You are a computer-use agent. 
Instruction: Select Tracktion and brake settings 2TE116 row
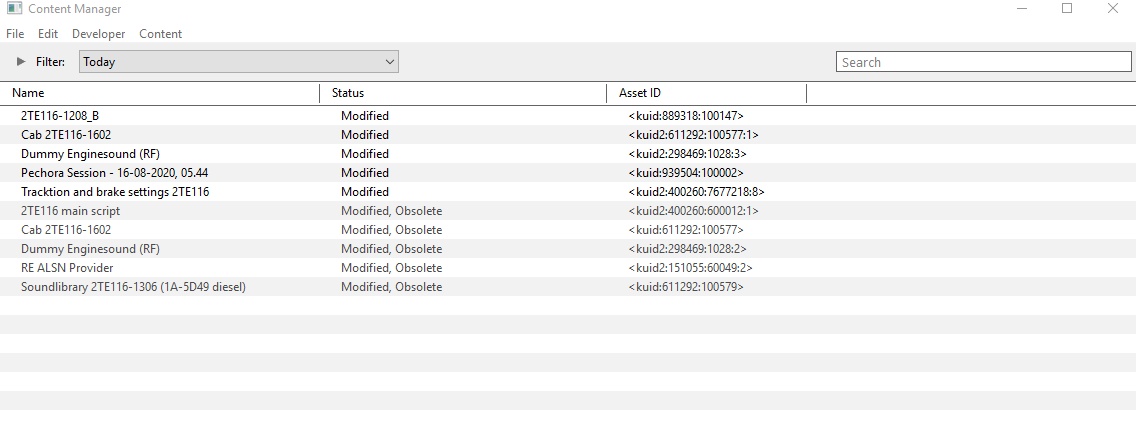pyautogui.click(x=568, y=192)
